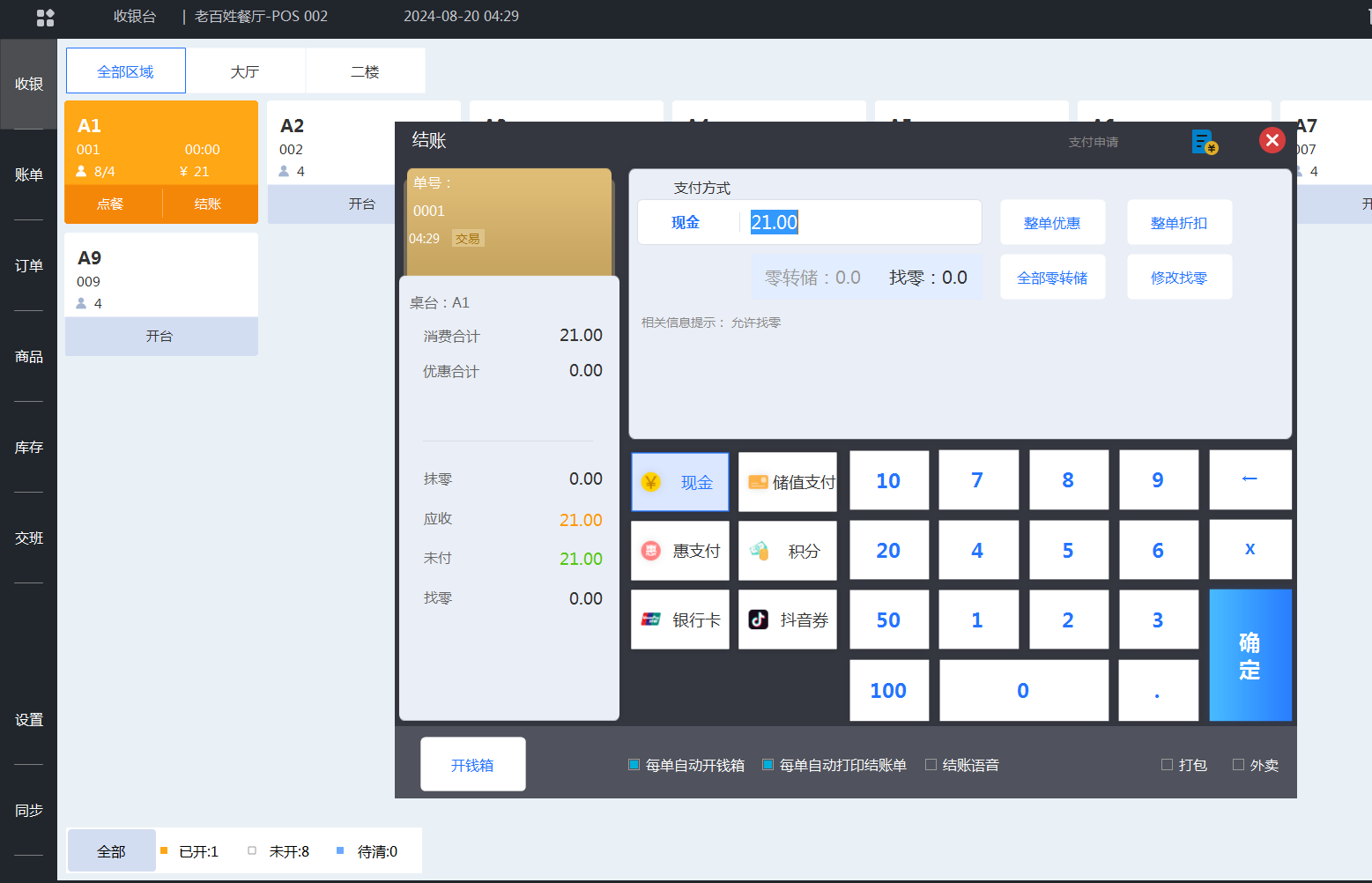Switch to 二楼 area tab
Screen dimensions: 1372x883
pos(365,70)
